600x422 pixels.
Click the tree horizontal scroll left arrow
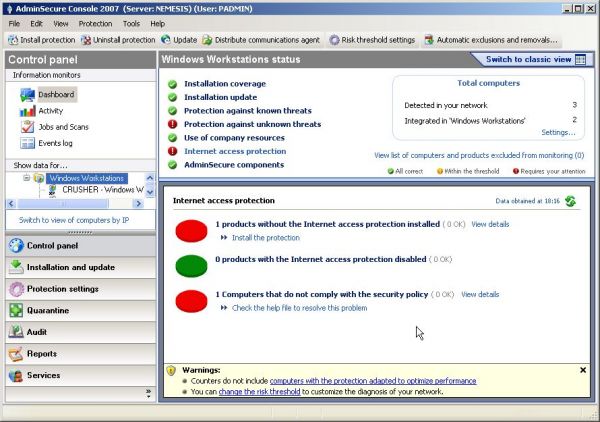[11, 204]
